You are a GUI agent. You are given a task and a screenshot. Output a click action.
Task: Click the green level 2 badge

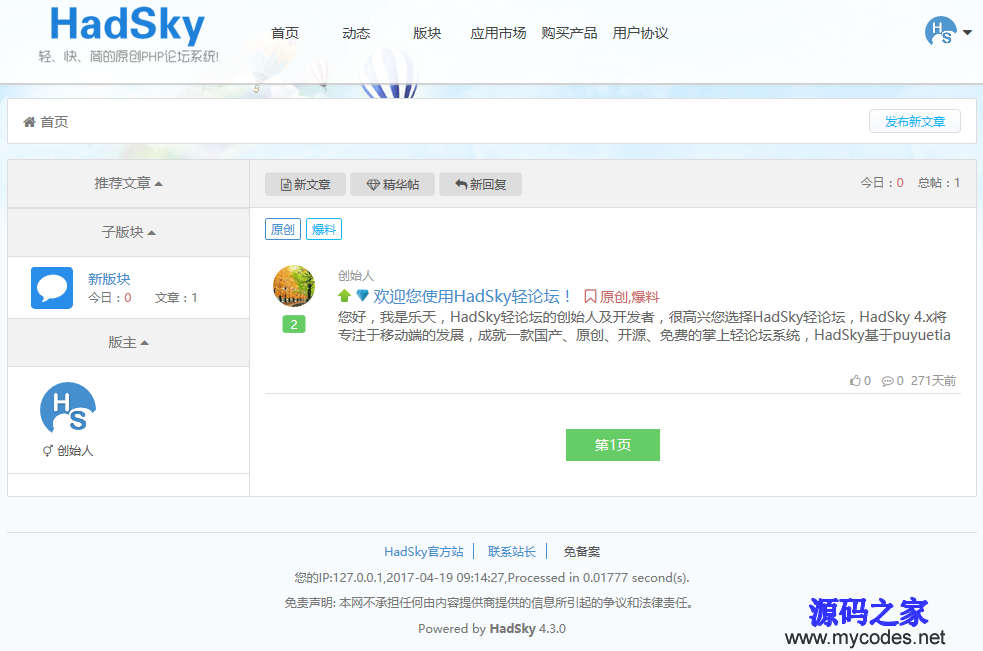point(294,324)
